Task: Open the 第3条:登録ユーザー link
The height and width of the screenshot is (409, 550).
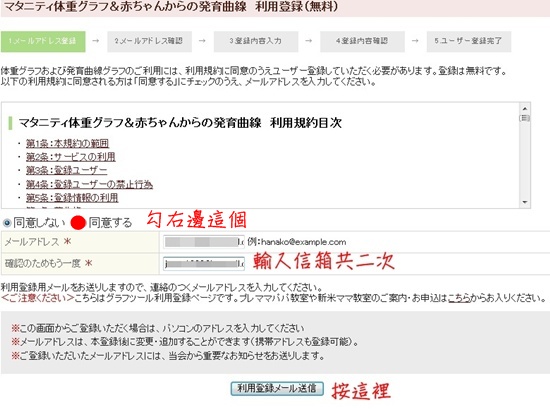Action: coord(66,170)
